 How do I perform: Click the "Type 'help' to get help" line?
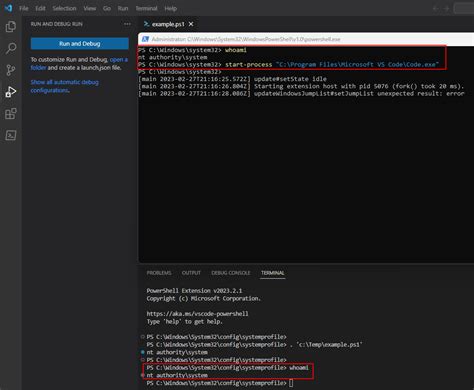click(x=185, y=322)
